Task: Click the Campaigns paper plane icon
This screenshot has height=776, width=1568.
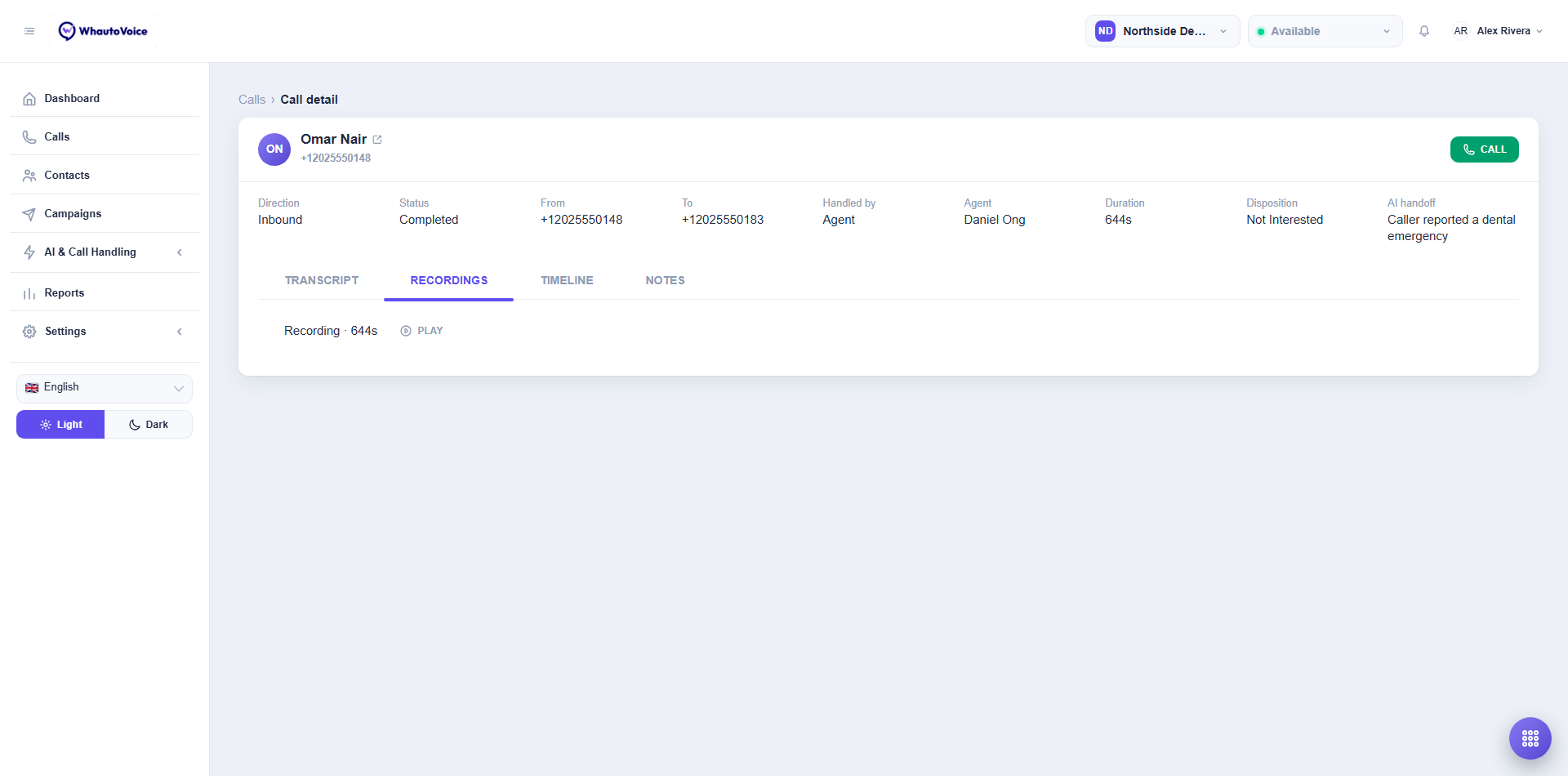Action: [29, 214]
